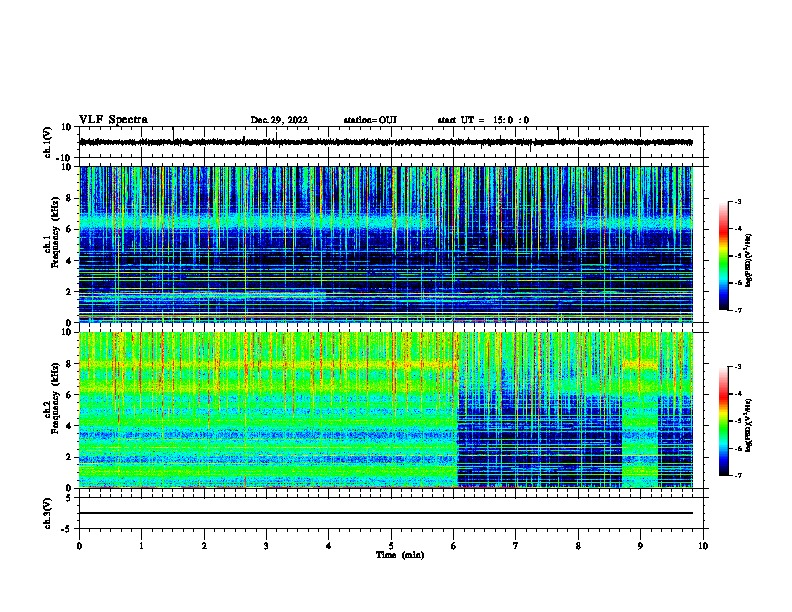
Task: Click time axis tick label "6"
Action: 454,546
